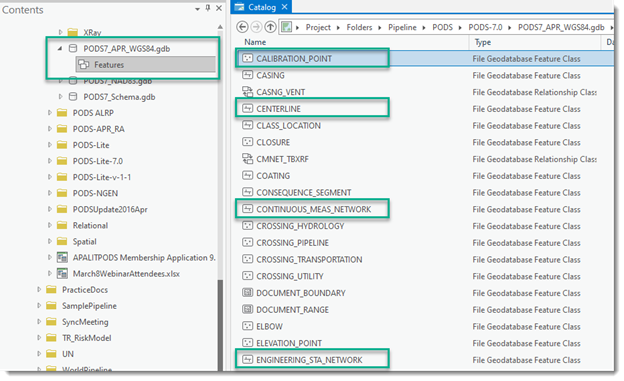Click the CONTINUOUS_MEAS_NETWORK feature class icon

[x=248, y=209]
